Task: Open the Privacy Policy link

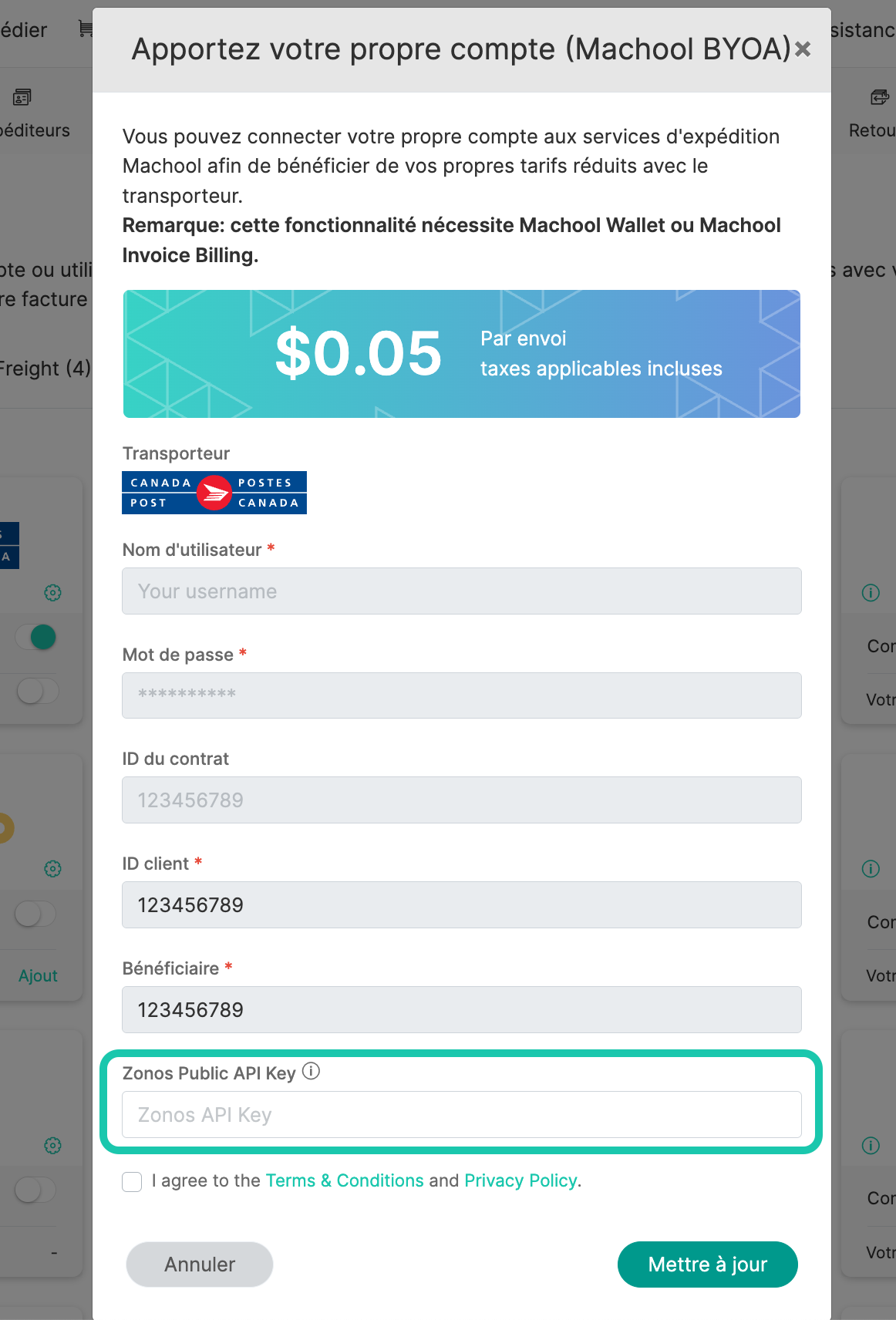Action: [x=520, y=1180]
